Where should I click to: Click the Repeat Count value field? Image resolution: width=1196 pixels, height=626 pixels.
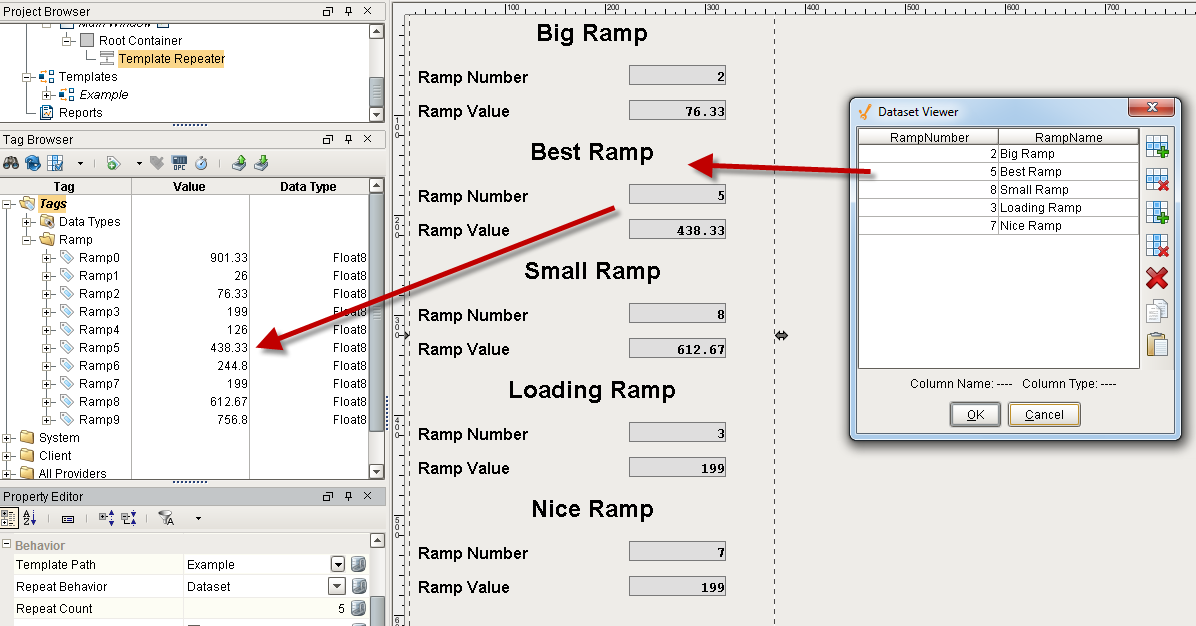tap(265, 609)
